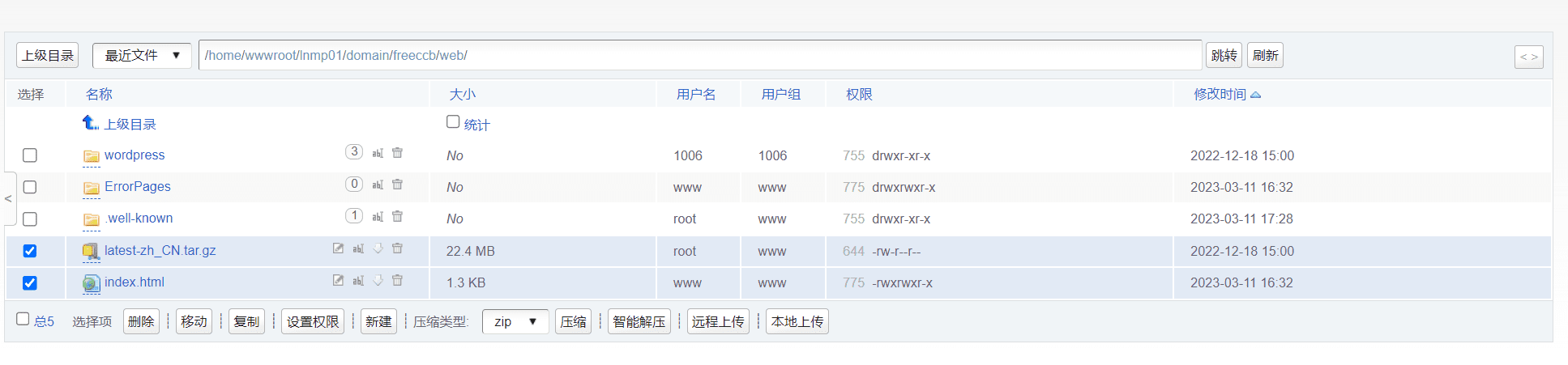The image size is (1568, 365).
Task: Click the 本地上传 local upload button
Action: [797, 321]
